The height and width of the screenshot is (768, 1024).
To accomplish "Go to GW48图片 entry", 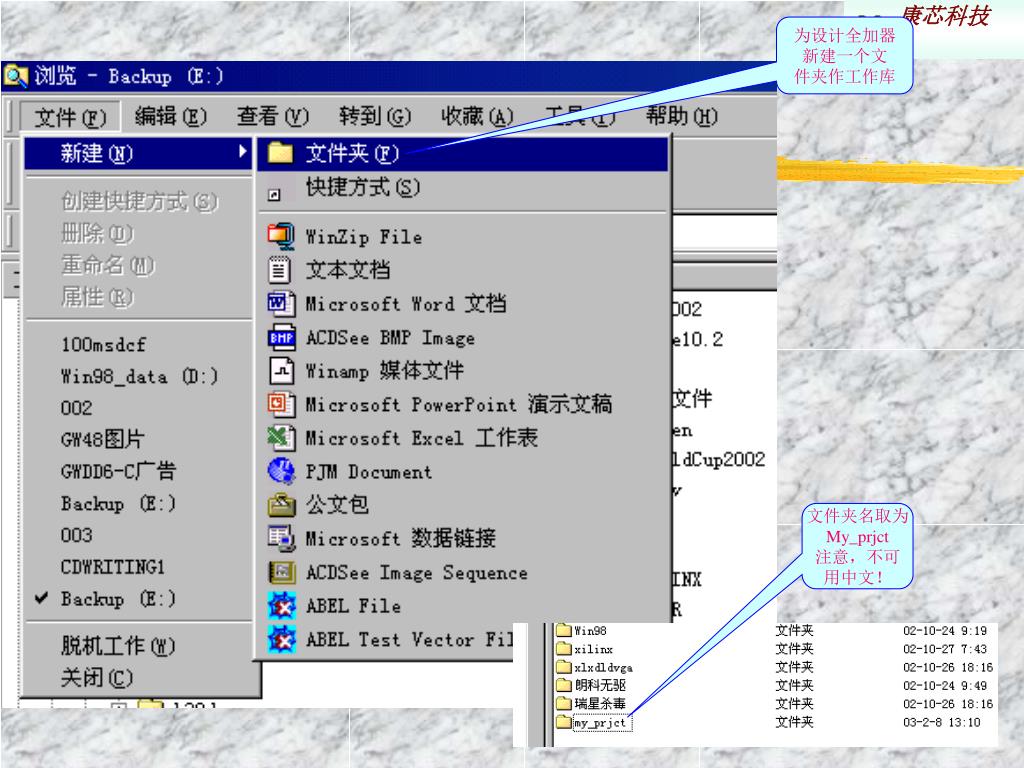I will [x=138, y=440].
